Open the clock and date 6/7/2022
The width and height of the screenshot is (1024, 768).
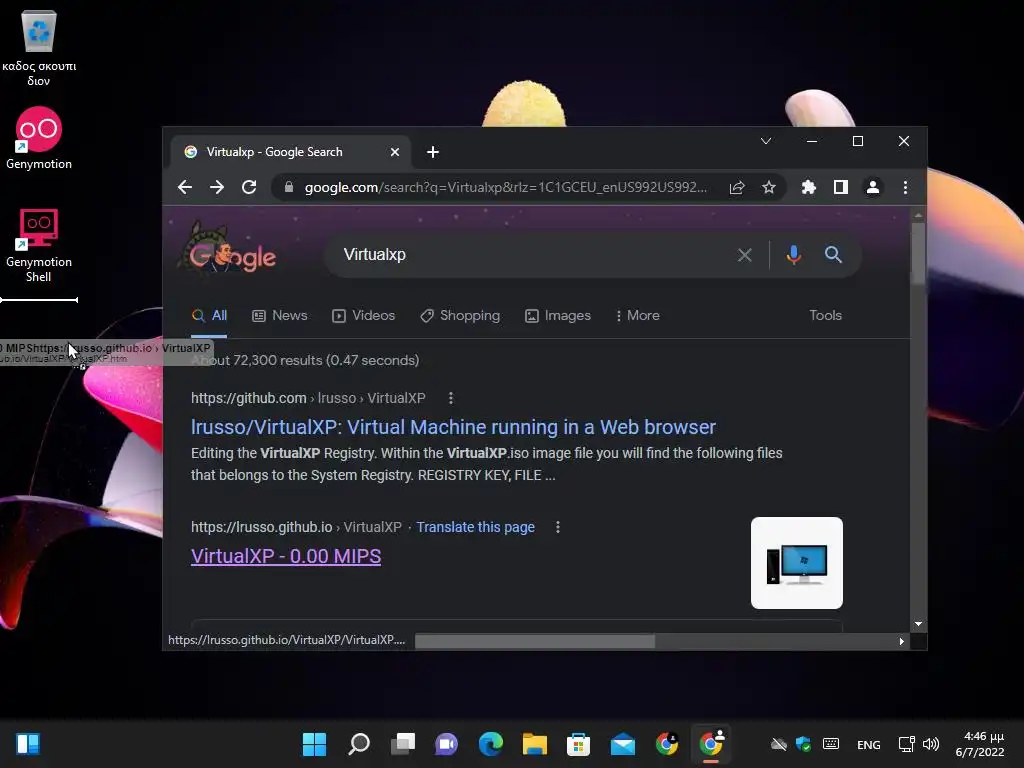point(980,744)
